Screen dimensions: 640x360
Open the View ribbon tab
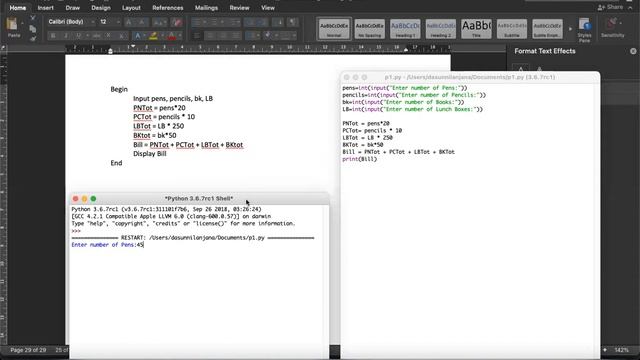click(x=268, y=8)
